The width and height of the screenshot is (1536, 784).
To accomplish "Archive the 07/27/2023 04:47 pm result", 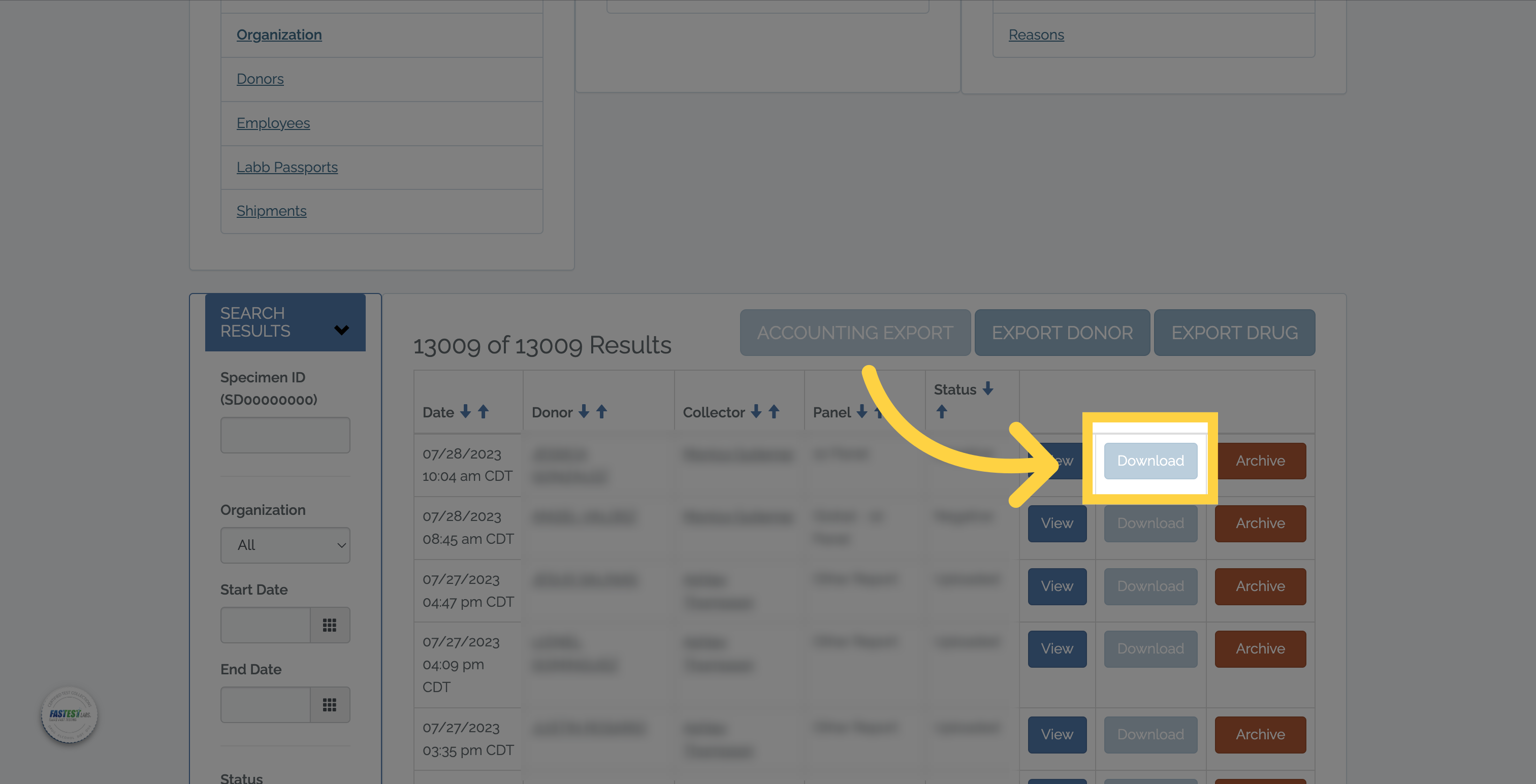I will tap(1260, 586).
